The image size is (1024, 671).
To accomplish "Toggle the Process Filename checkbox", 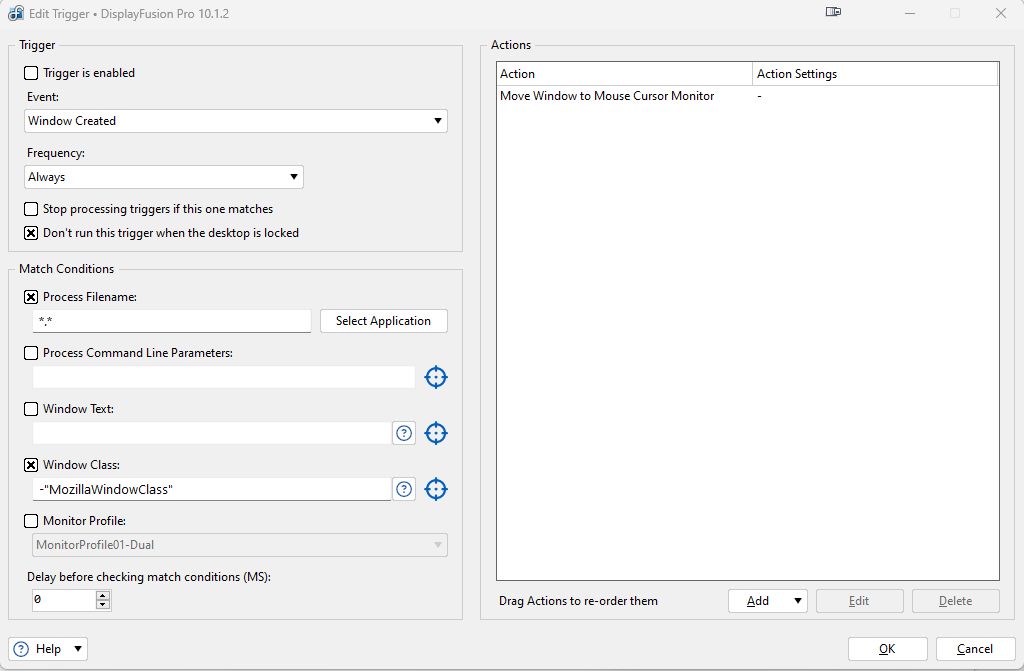I will 31,297.
